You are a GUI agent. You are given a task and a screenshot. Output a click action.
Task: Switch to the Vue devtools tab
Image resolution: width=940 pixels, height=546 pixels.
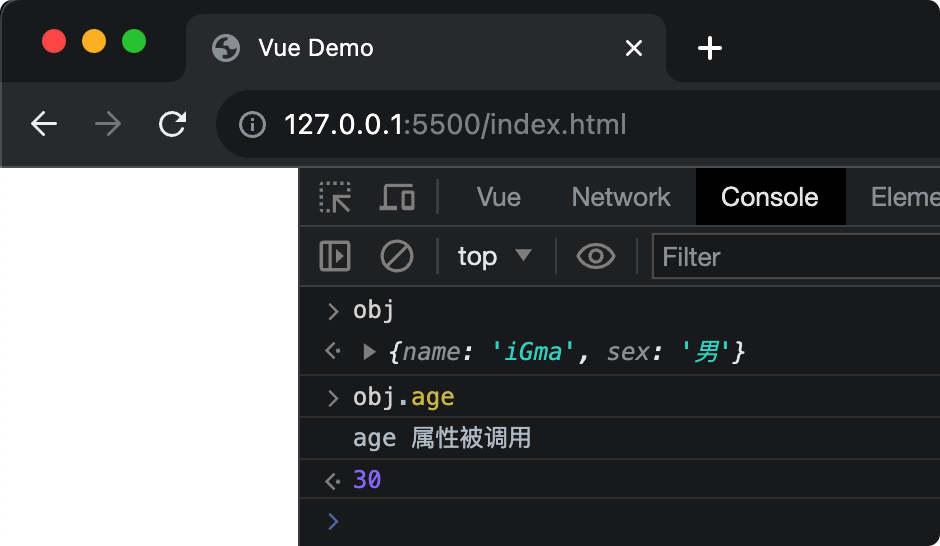pyautogui.click(x=498, y=197)
